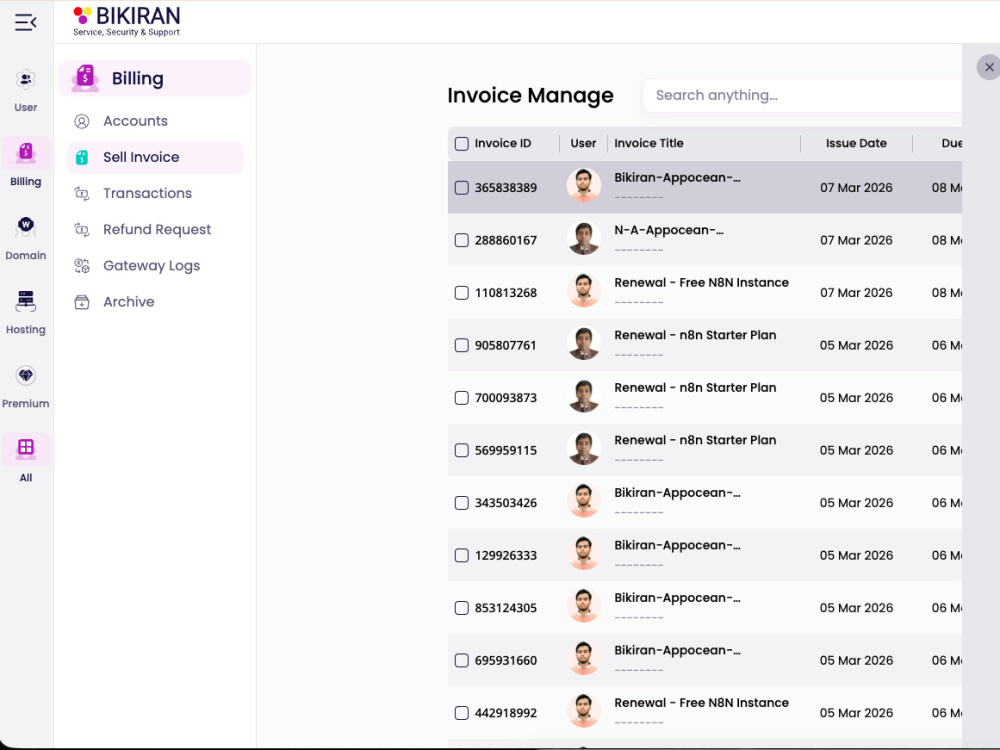Screen dimensions: 1000x750
Task: Open user avatar for invoice 288860167
Action: (x=584, y=238)
